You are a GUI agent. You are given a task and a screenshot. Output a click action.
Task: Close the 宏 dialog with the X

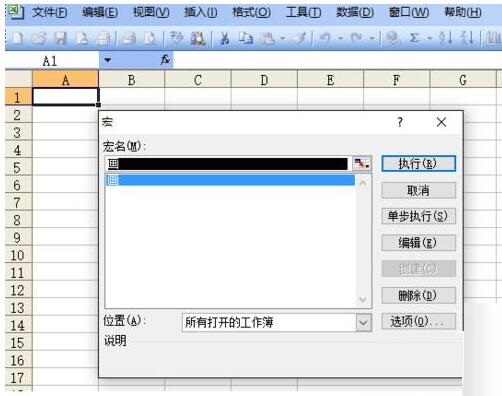click(442, 122)
